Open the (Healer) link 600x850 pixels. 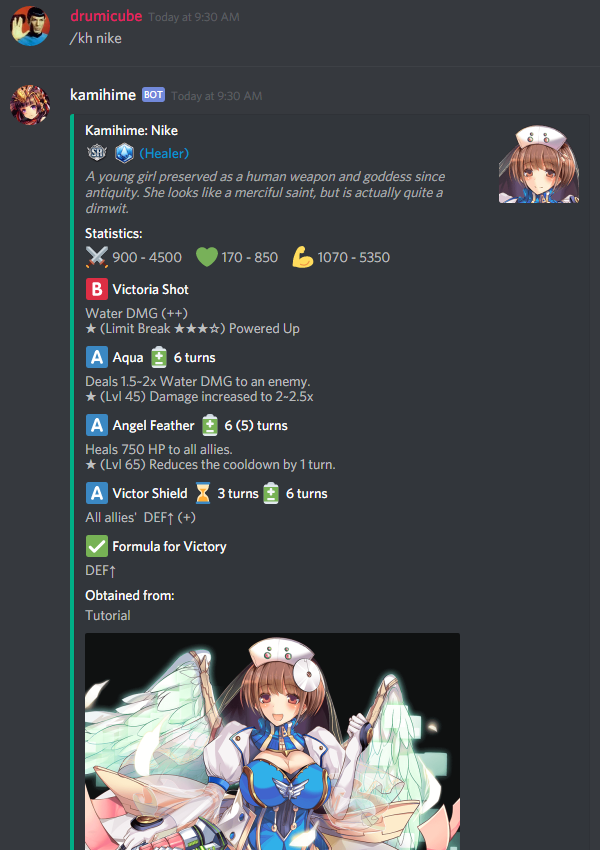164,153
